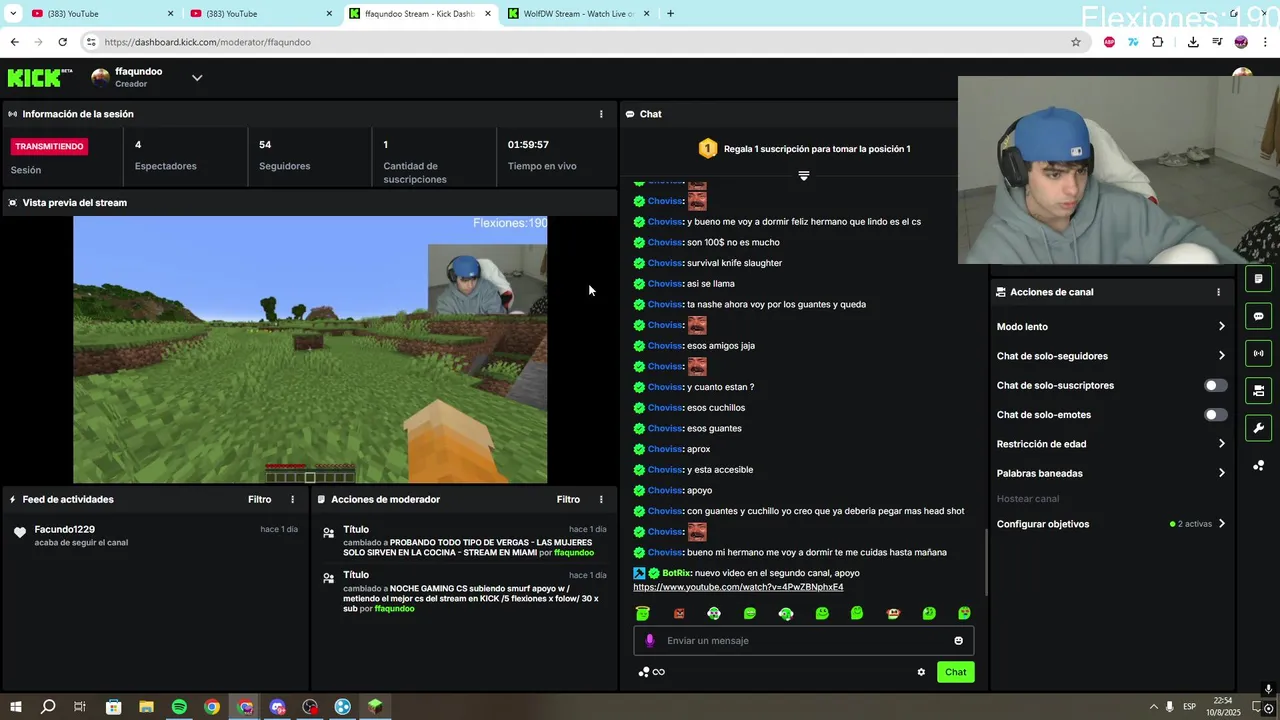
Task: Click the Hostear canal option
Action: (x=1027, y=499)
